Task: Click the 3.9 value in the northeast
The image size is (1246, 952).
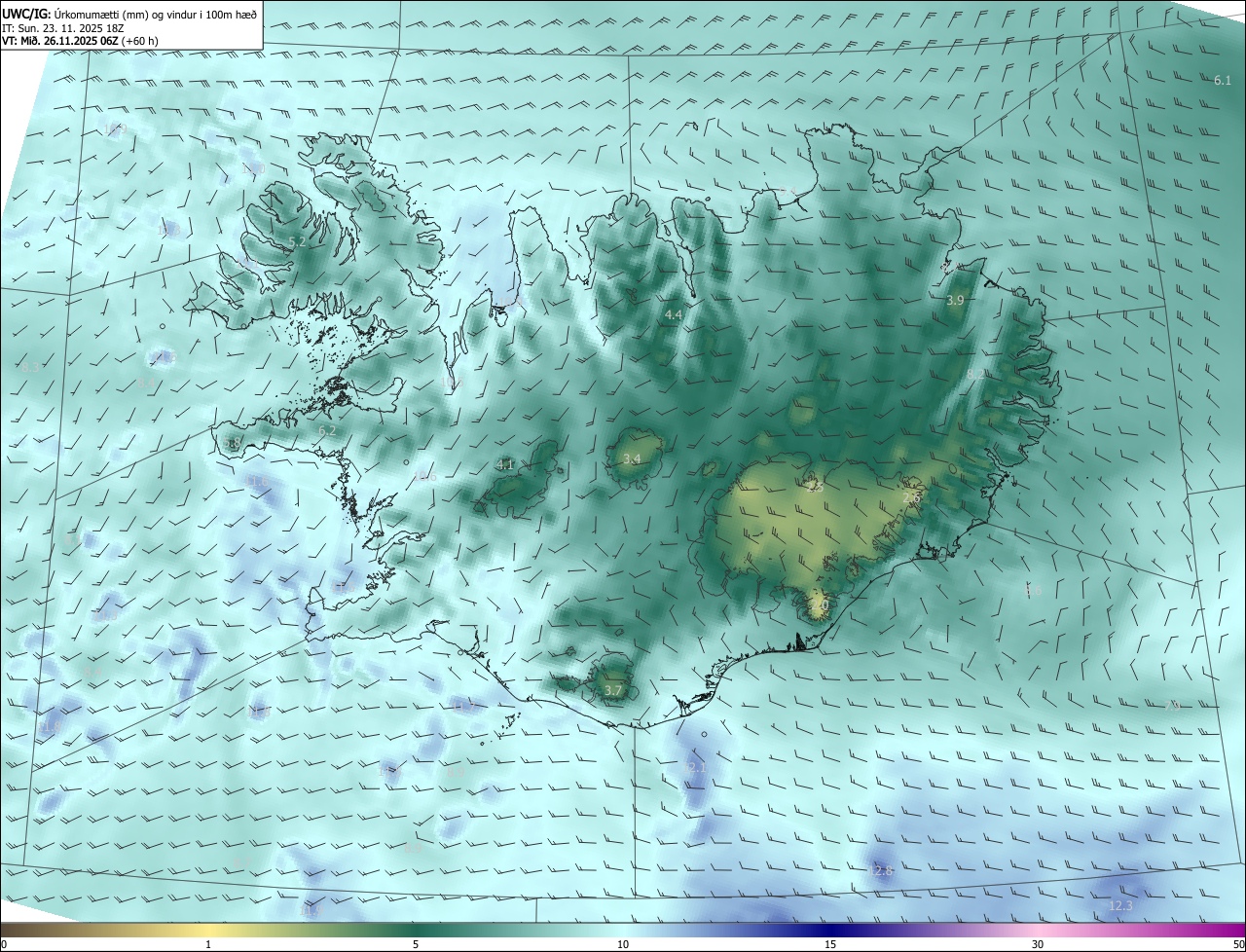Action: (955, 301)
